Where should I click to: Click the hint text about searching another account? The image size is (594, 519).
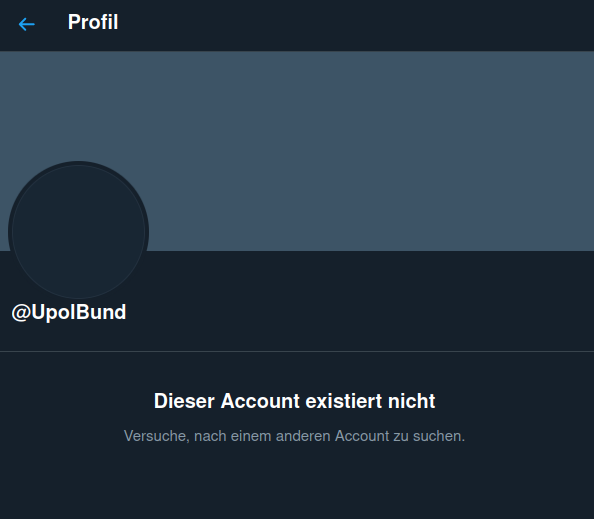pyautogui.click(x=294, y=436)
